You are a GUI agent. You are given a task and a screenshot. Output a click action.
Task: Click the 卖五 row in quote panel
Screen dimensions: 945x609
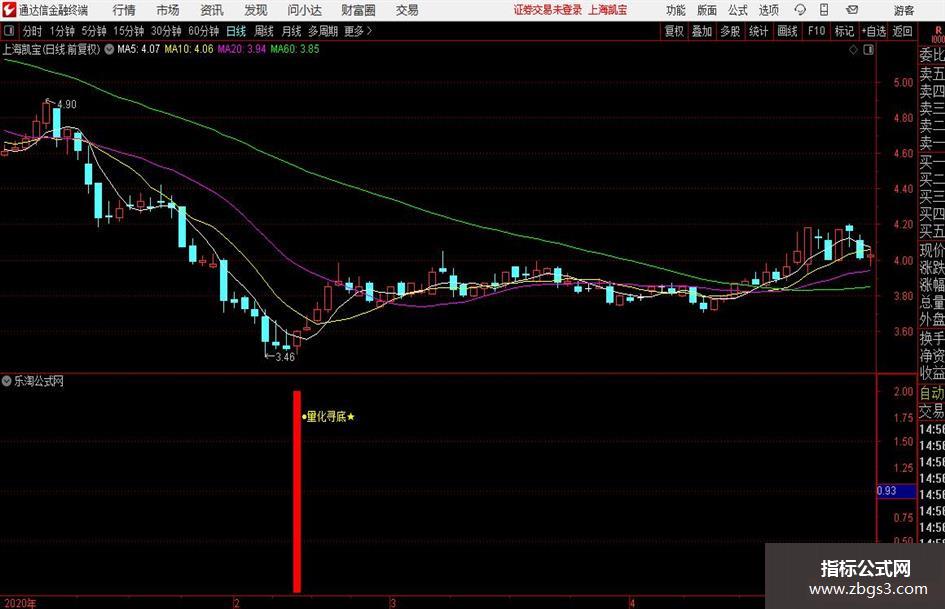(x=932, y=74)
